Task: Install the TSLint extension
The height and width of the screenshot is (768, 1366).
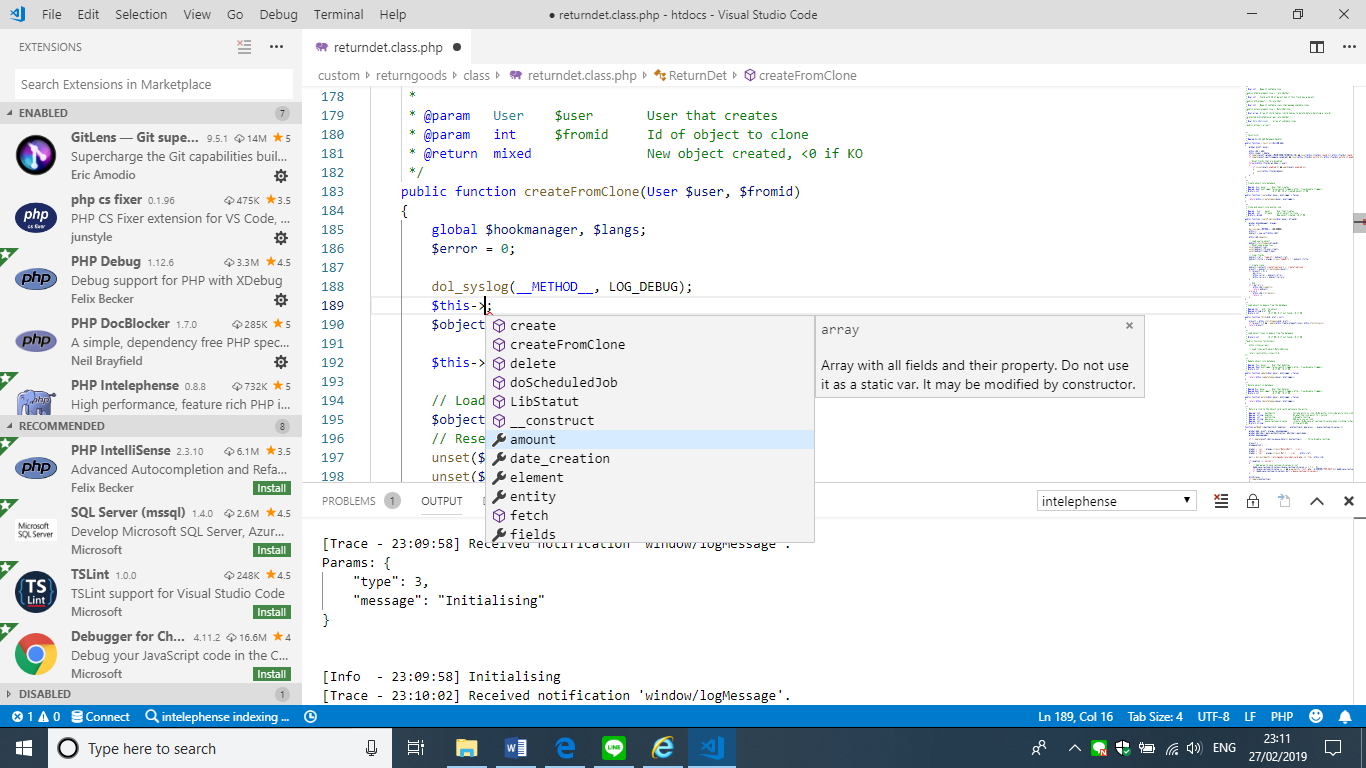Action: point(272,612)
